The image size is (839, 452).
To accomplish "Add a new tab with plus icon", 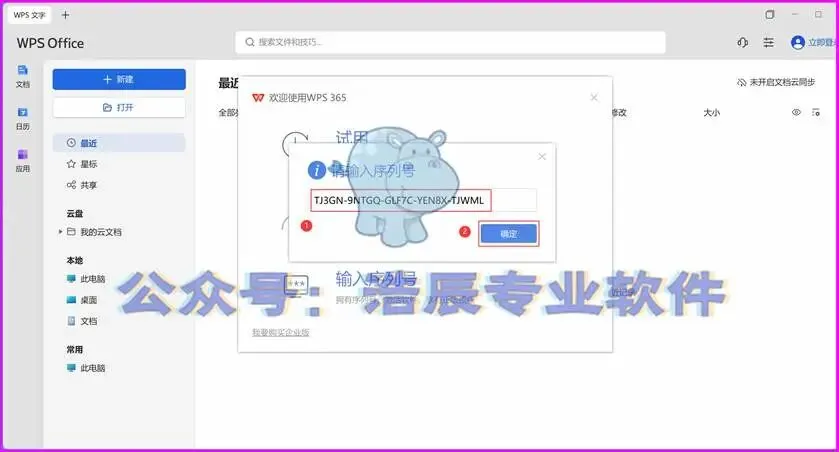I will tap(65, 15).
